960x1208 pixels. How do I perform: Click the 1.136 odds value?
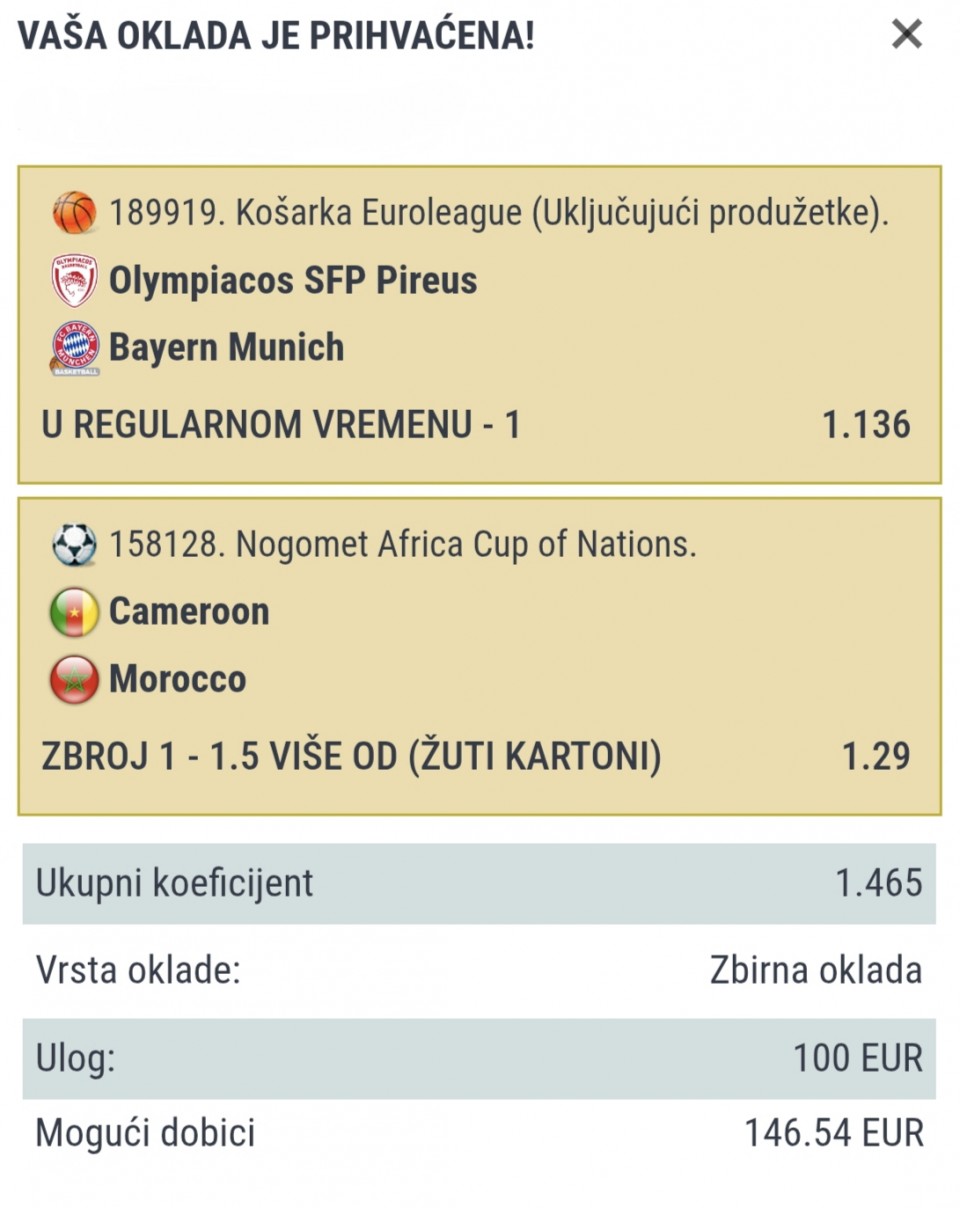point(866,425)
